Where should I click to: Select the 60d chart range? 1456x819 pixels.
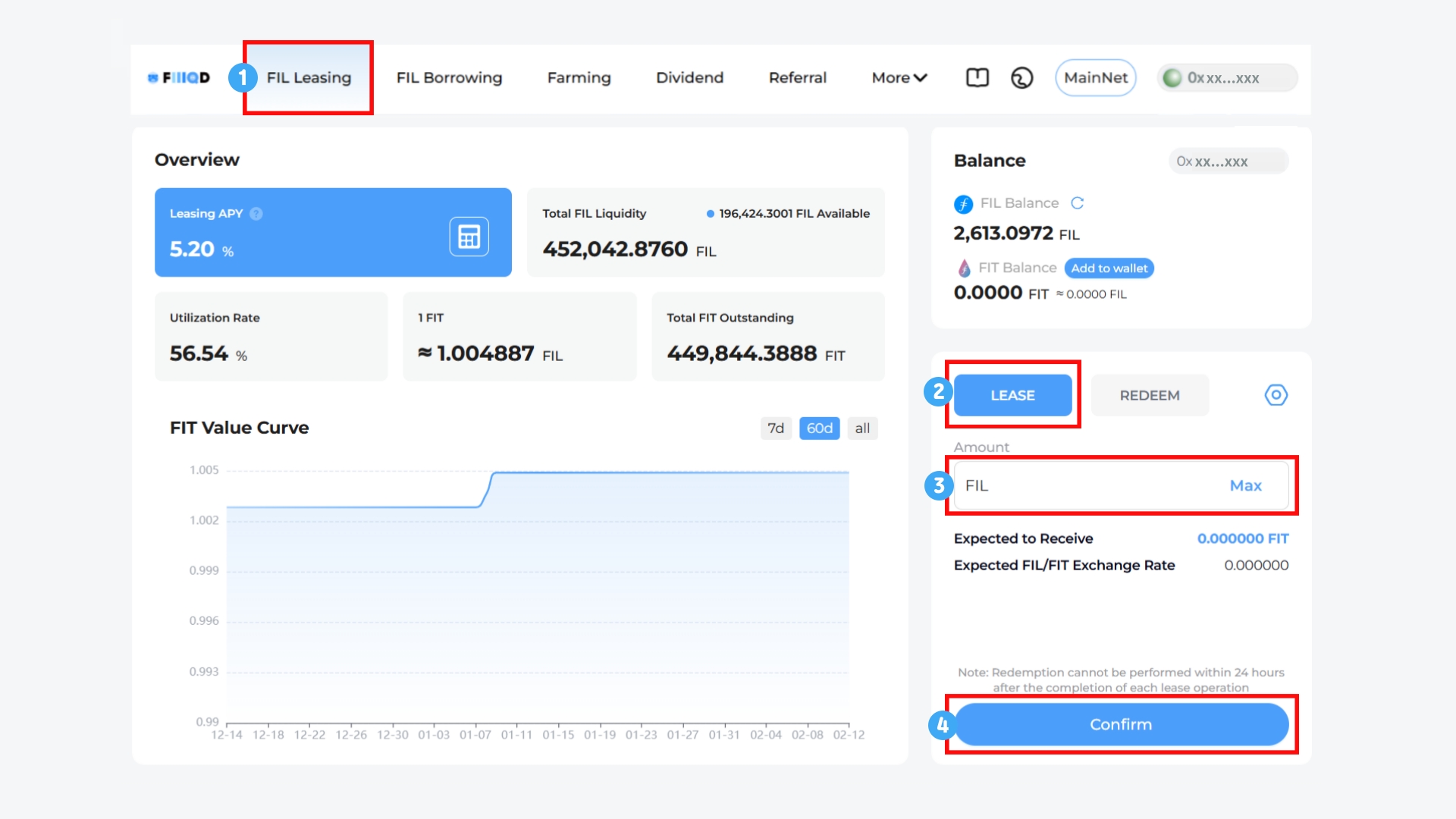[819, 428]
